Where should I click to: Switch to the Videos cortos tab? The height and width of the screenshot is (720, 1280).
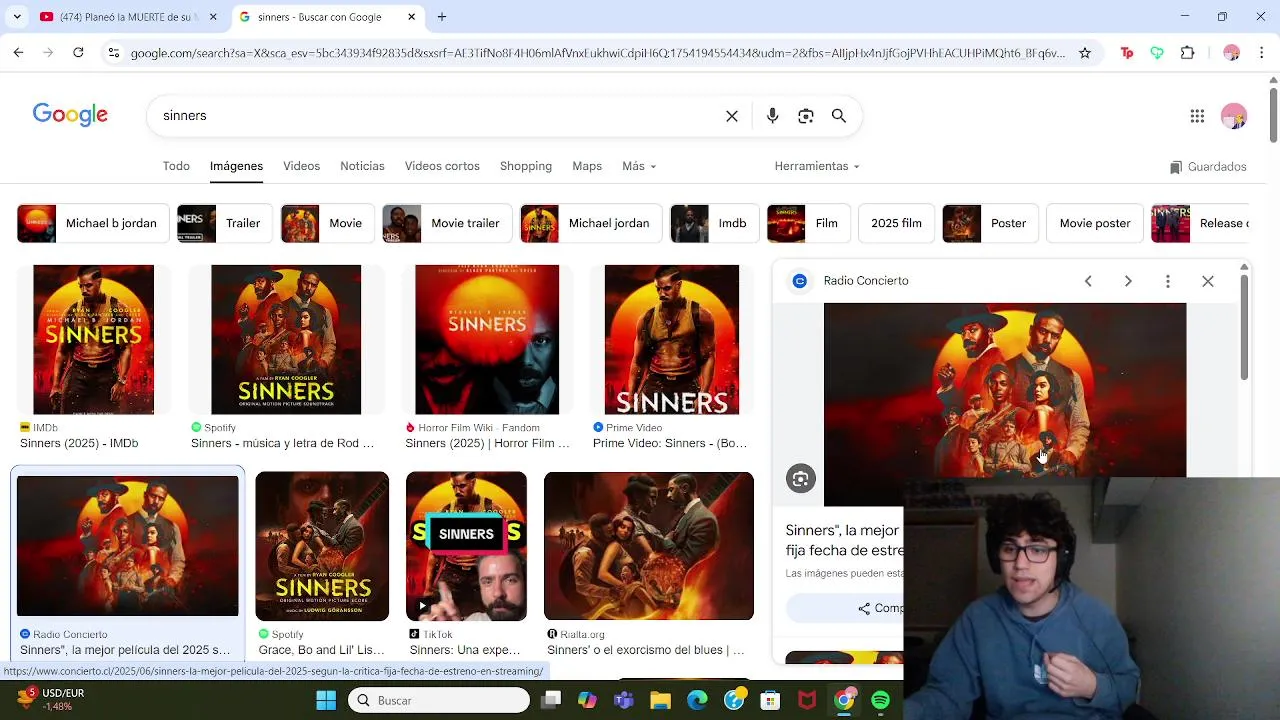coord(442,166)
